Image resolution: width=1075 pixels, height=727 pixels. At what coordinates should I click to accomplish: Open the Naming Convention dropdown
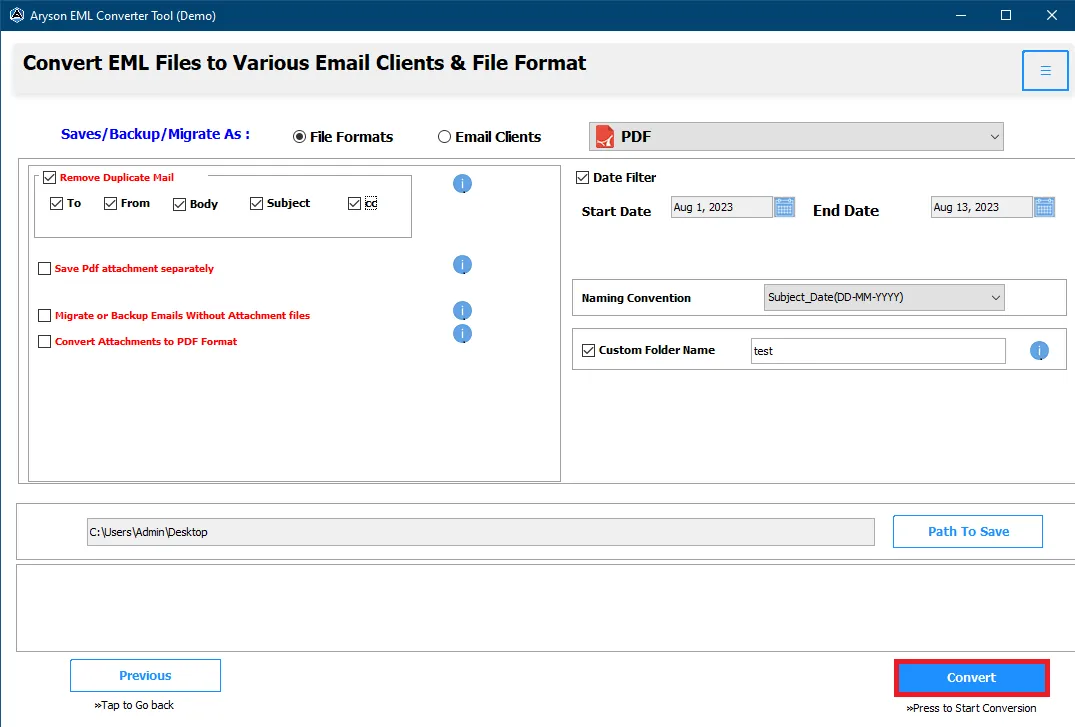point(884,298)
